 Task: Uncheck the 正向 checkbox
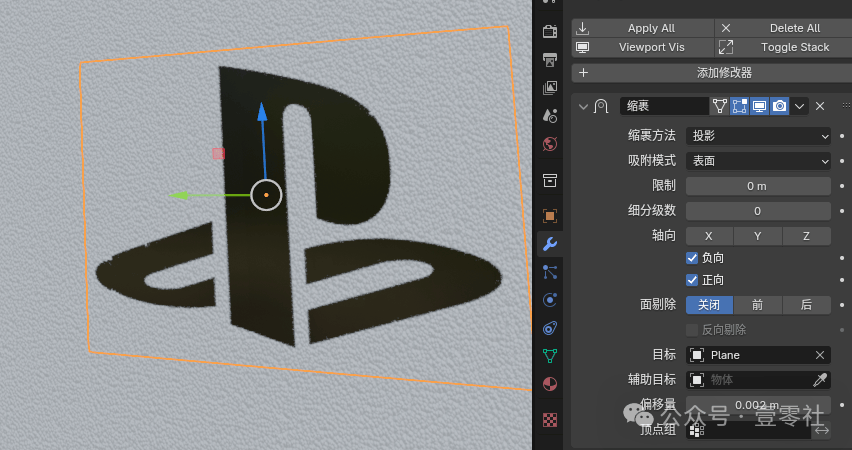[x=692, y=280]
